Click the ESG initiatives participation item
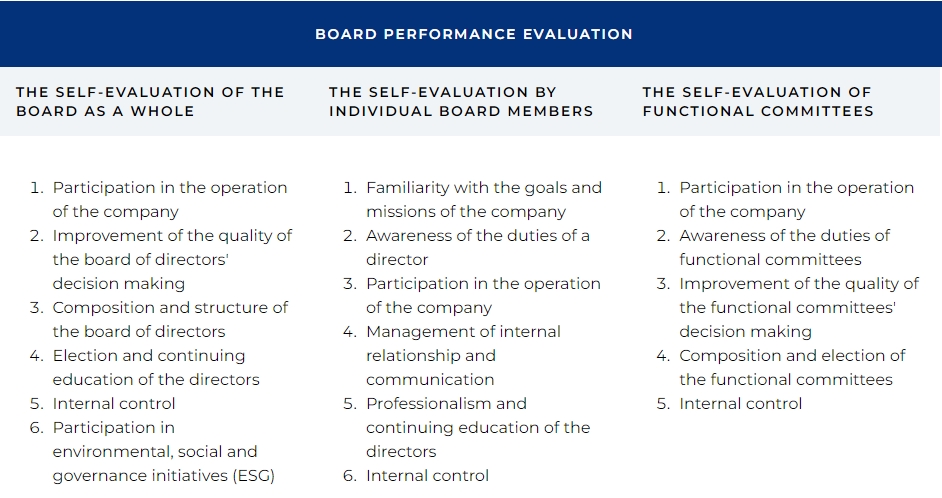 click(163, 452)
